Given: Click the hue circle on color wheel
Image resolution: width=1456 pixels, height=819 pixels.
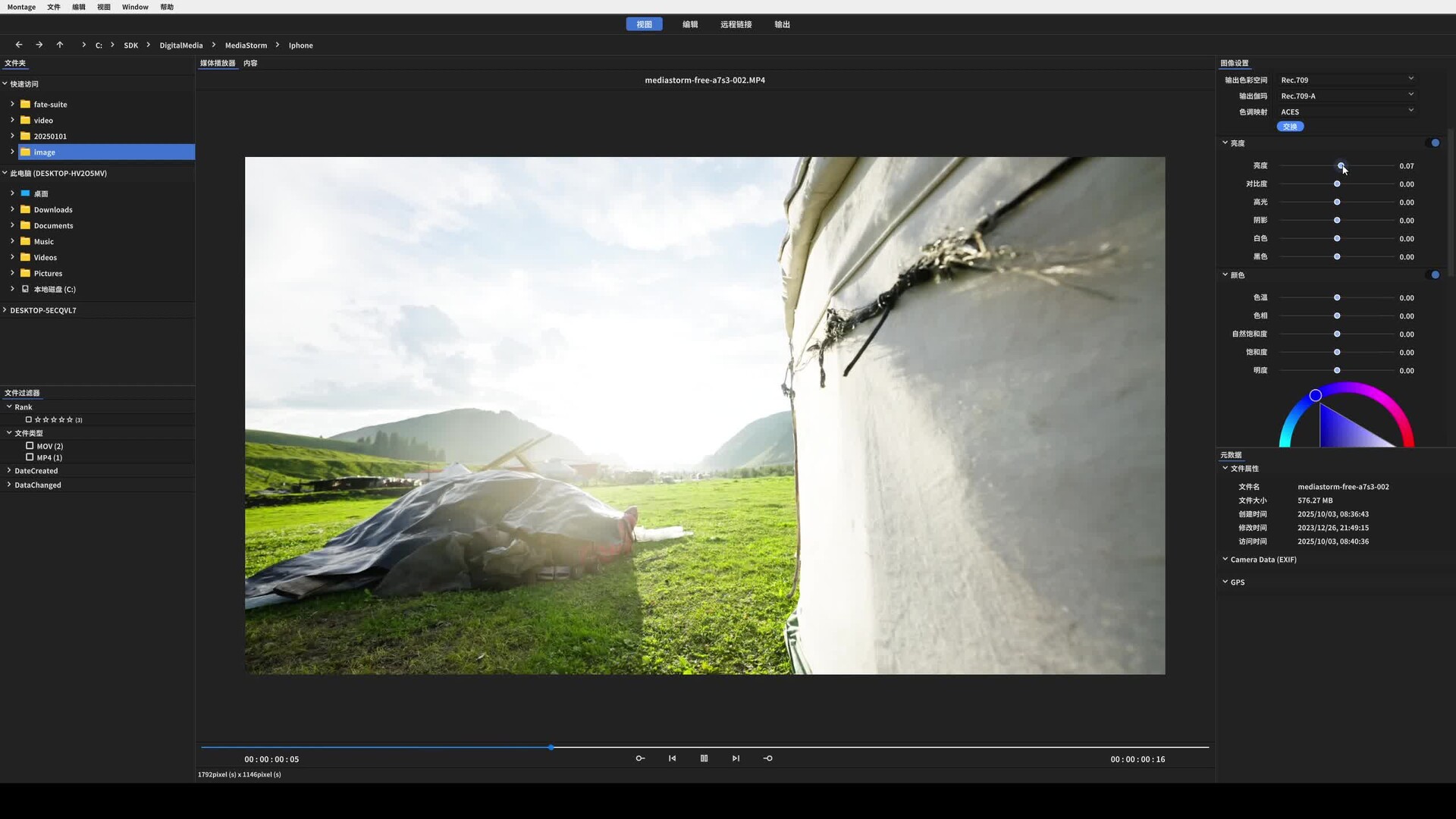Looking at the screenshot, I should [1316, 395].
